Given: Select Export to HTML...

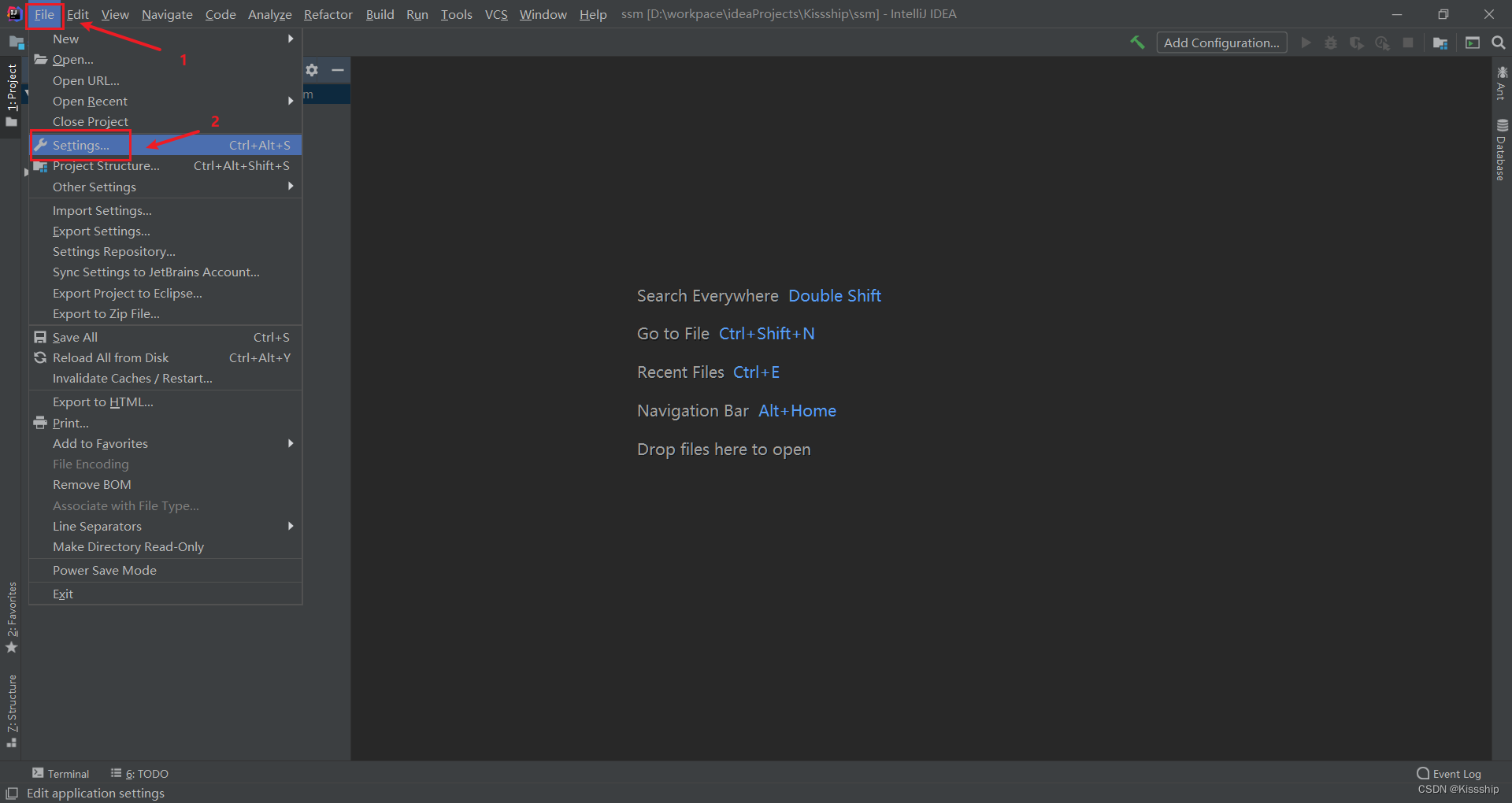Looking at the screenshot, I should pos(165,401).
